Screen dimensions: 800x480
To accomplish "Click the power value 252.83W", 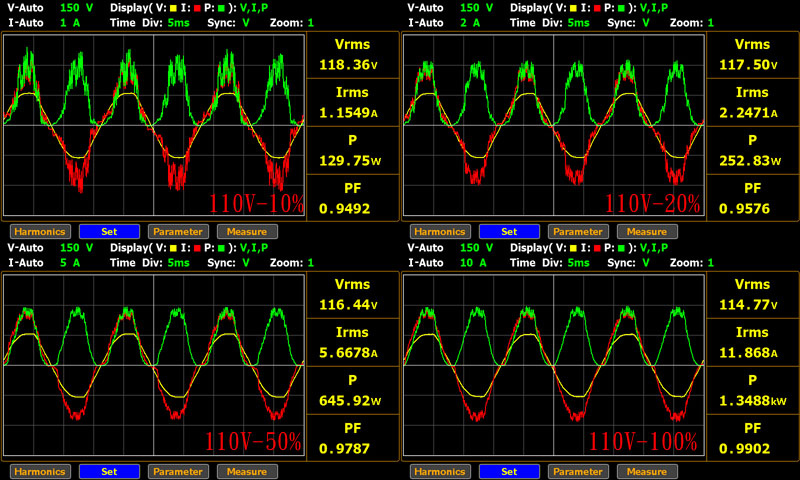I will [x=750, y=161].
